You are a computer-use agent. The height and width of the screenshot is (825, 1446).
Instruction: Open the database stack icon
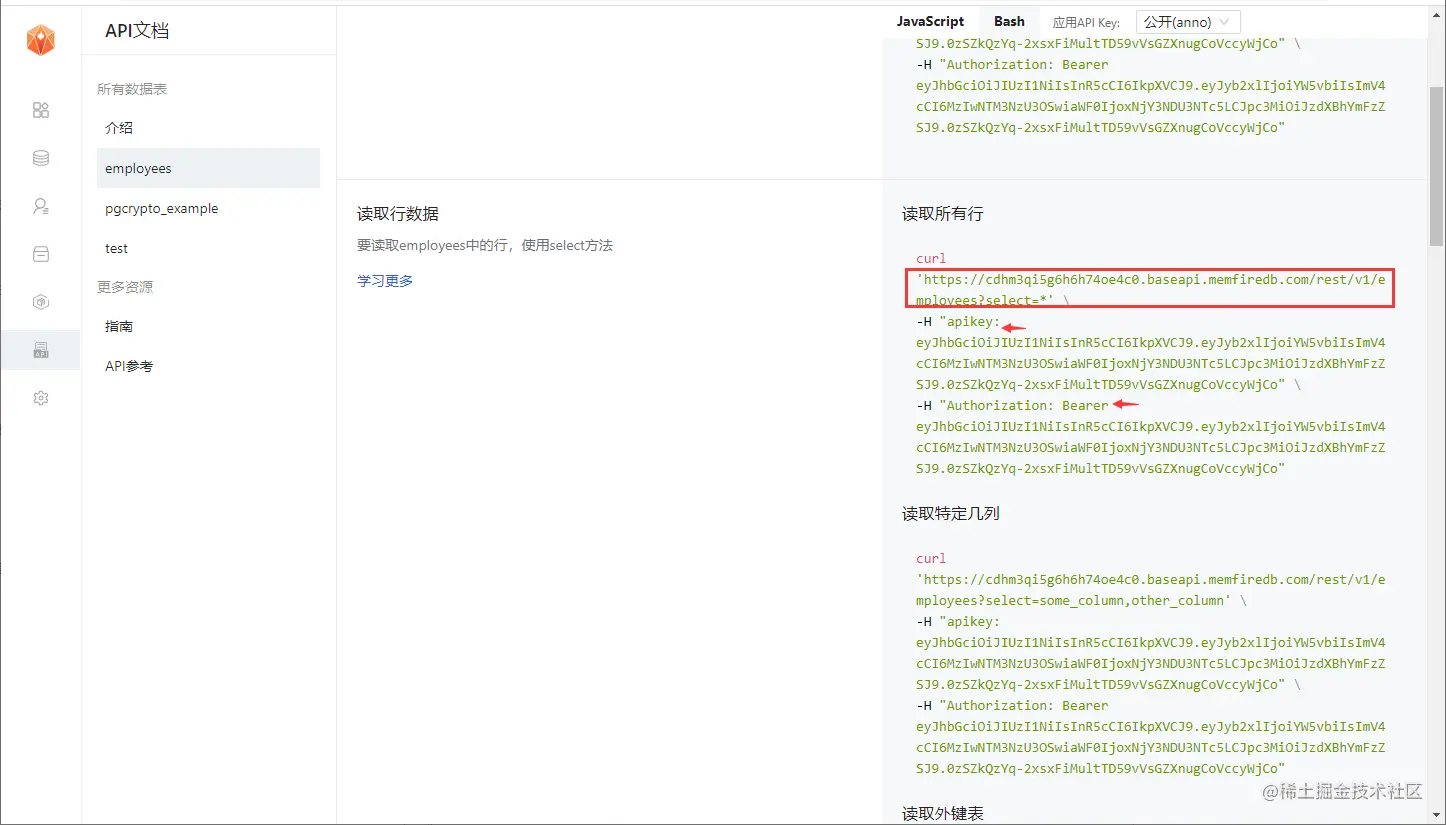click(41, 158)
